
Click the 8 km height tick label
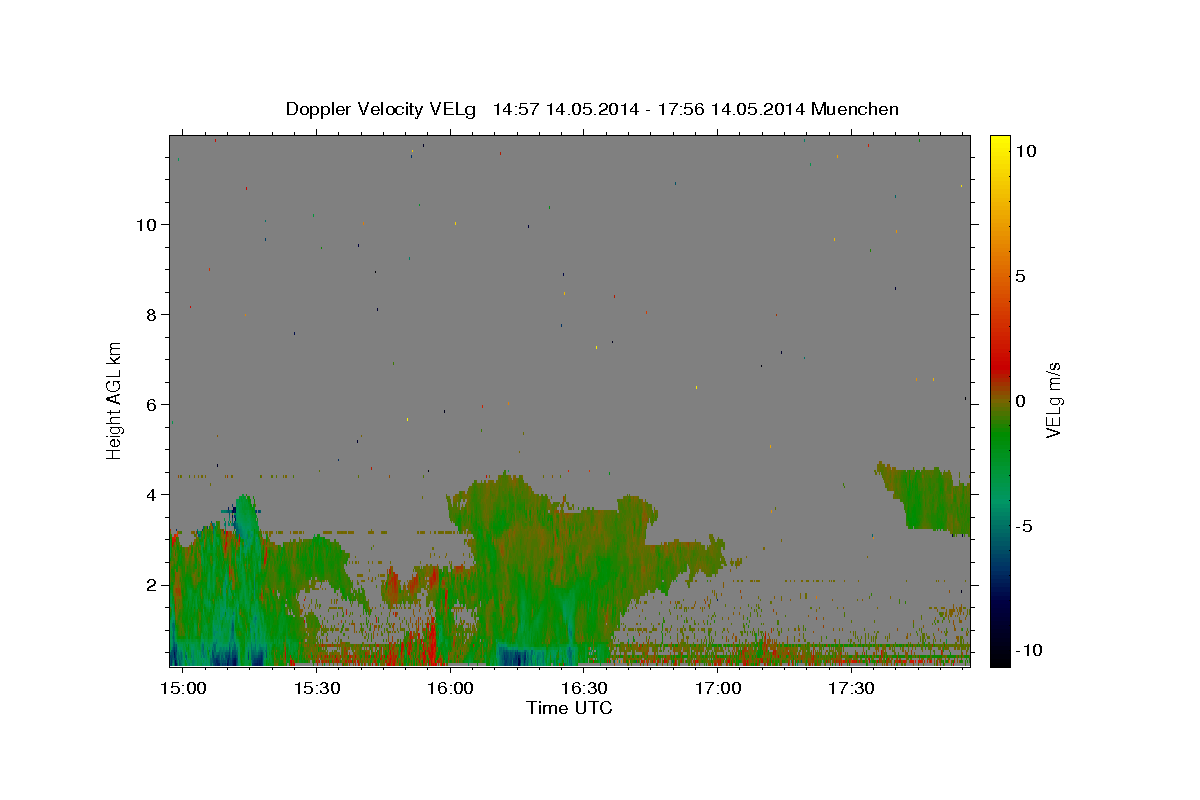[151, 315]
